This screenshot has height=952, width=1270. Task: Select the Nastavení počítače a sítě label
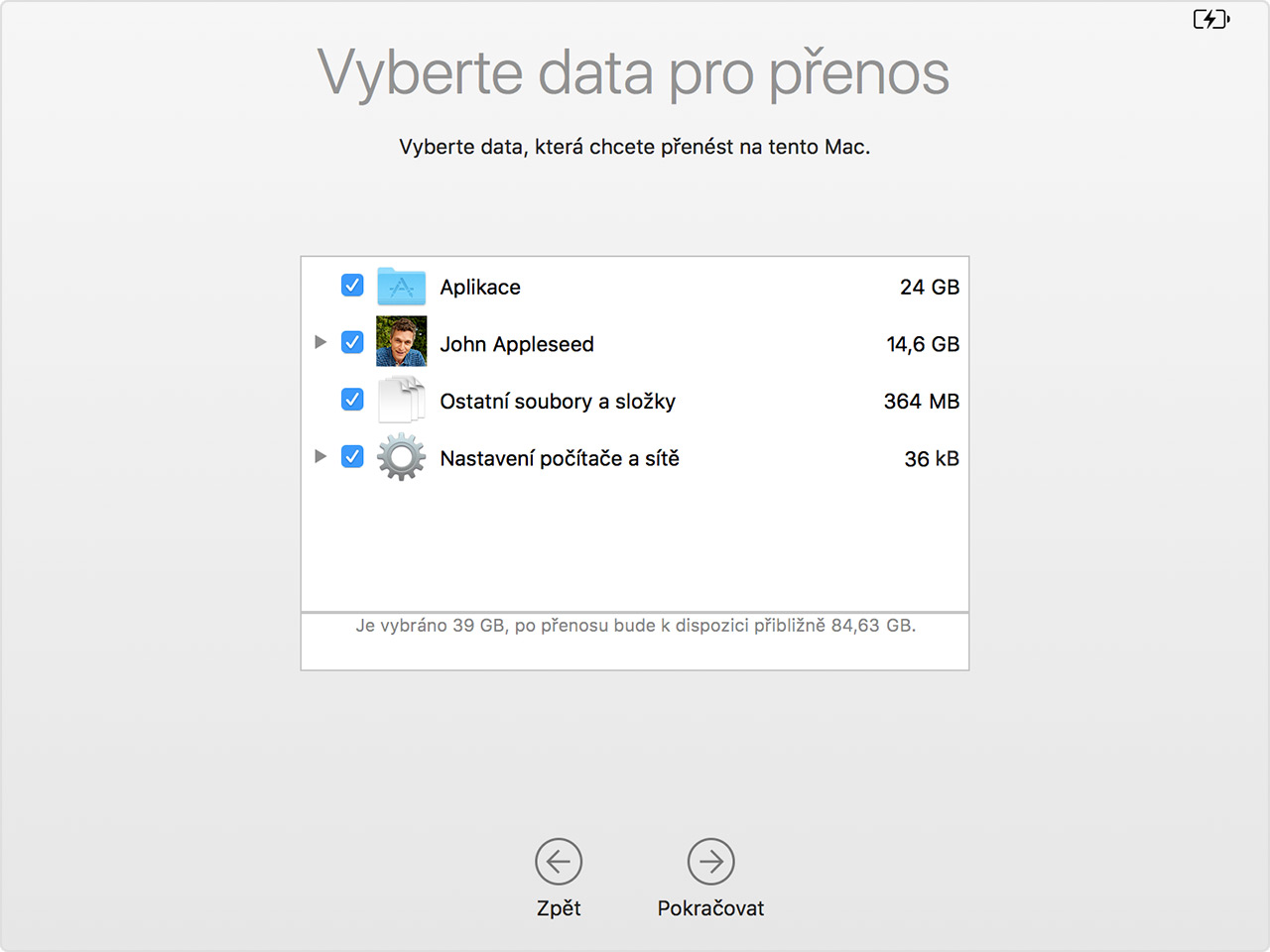(560, 459)
